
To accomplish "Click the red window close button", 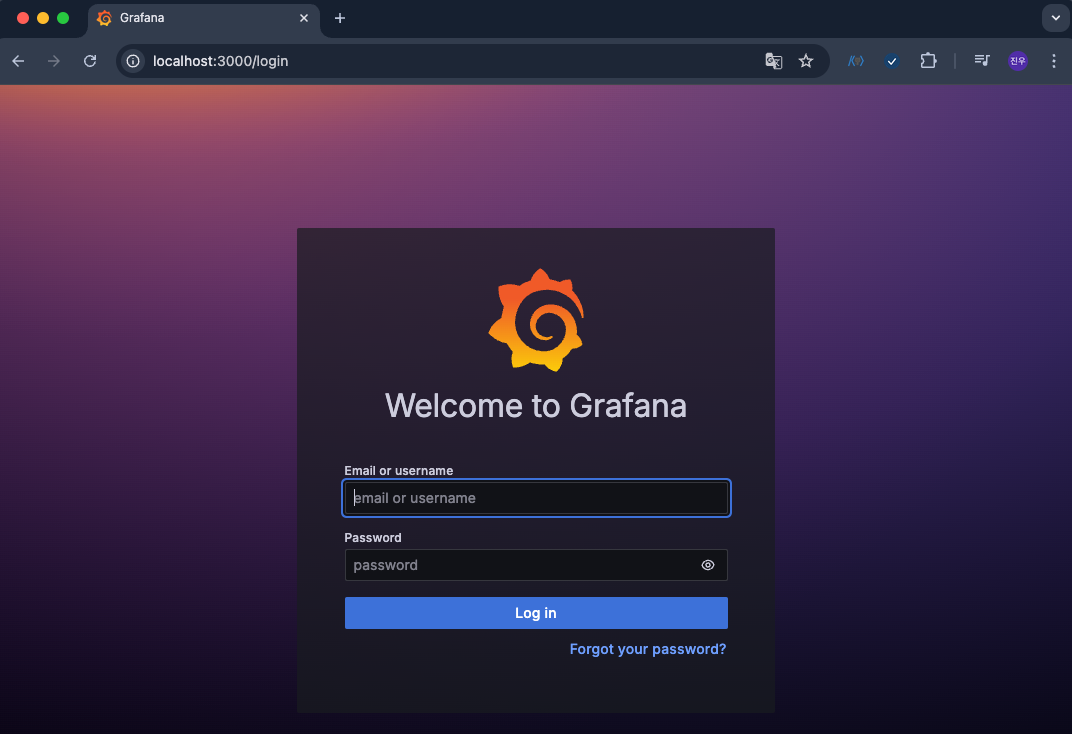I will click(x=23, y=18).
